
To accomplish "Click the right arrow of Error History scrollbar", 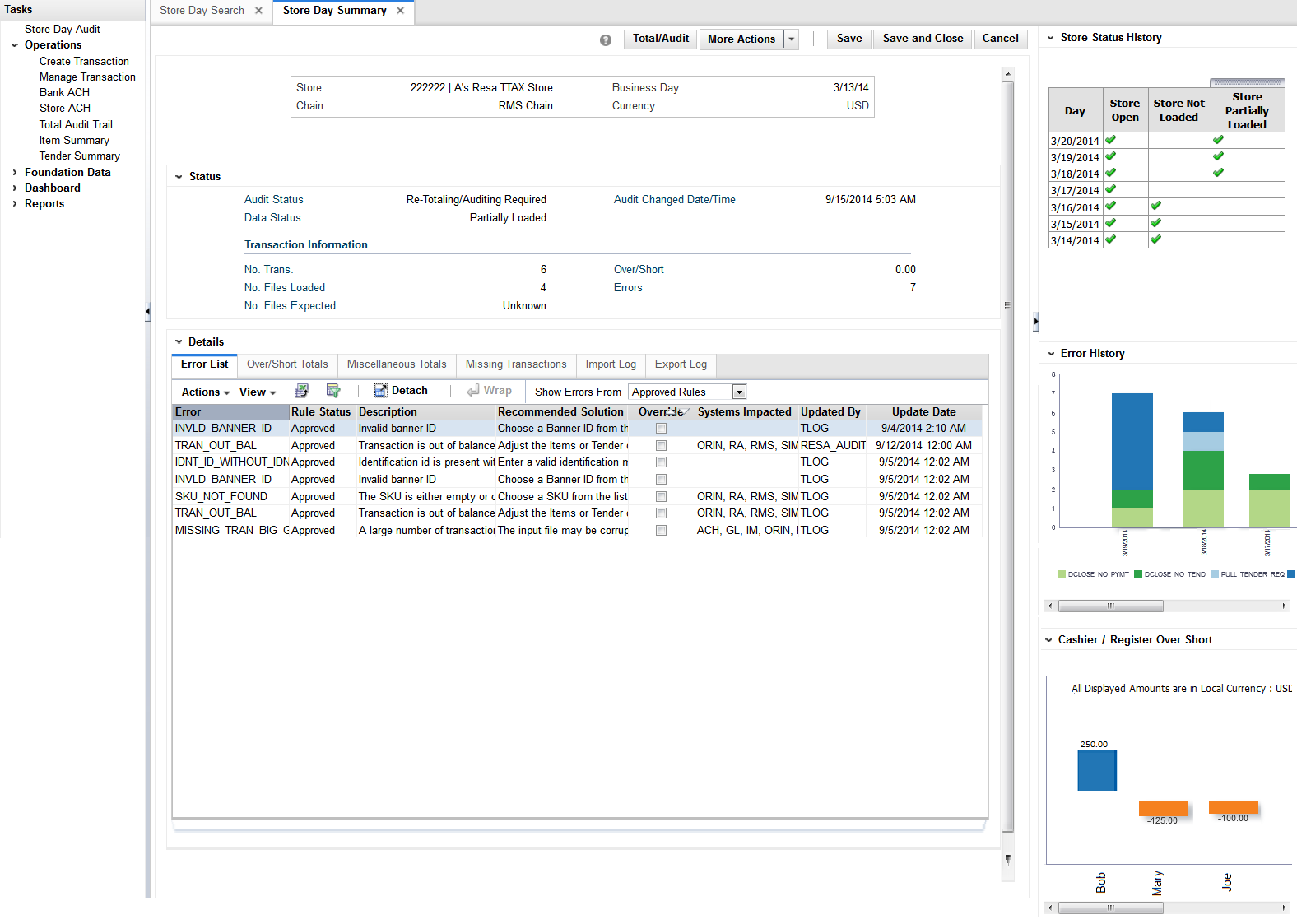I will 1284,606.
